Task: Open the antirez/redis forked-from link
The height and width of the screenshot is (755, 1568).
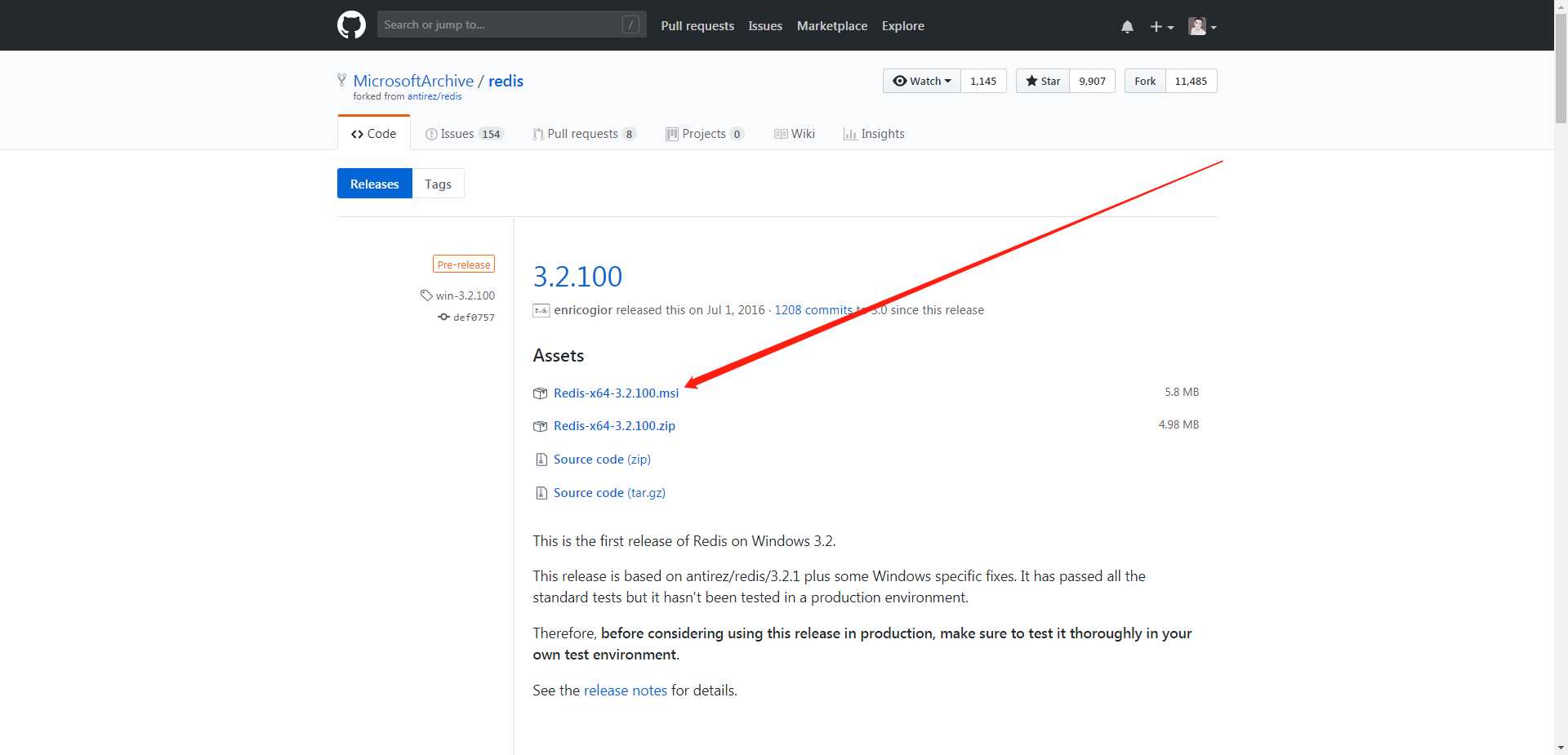Action: tap(434, 96)
